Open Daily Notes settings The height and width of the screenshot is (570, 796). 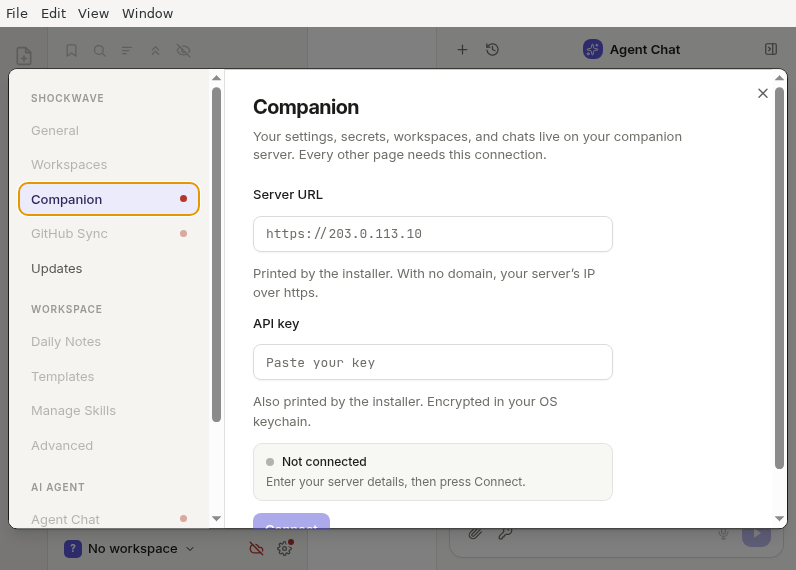coord(109,342)
